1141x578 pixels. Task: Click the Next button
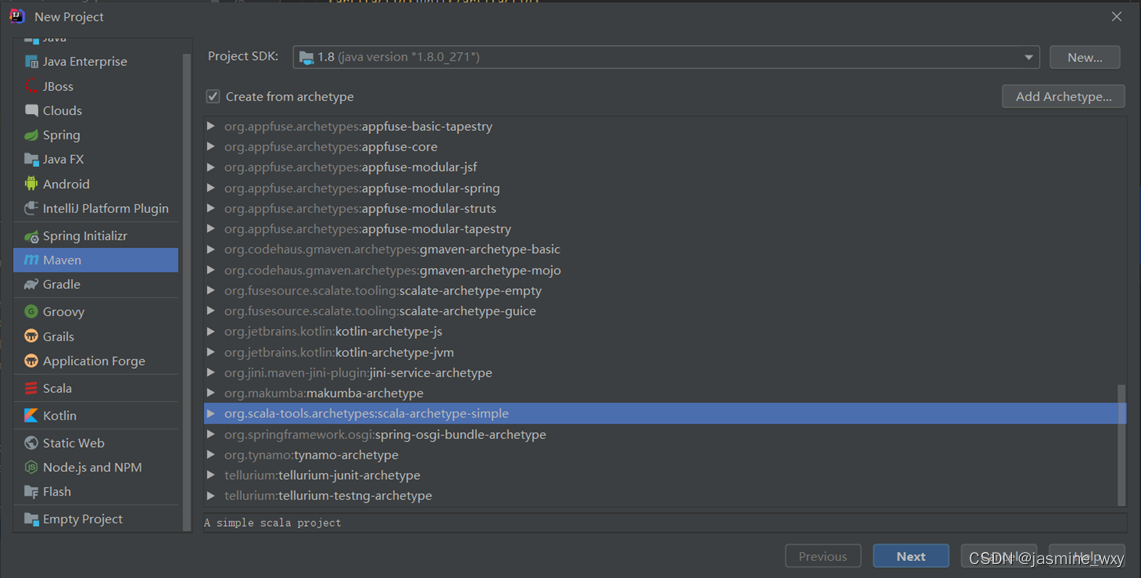point(911,556)
